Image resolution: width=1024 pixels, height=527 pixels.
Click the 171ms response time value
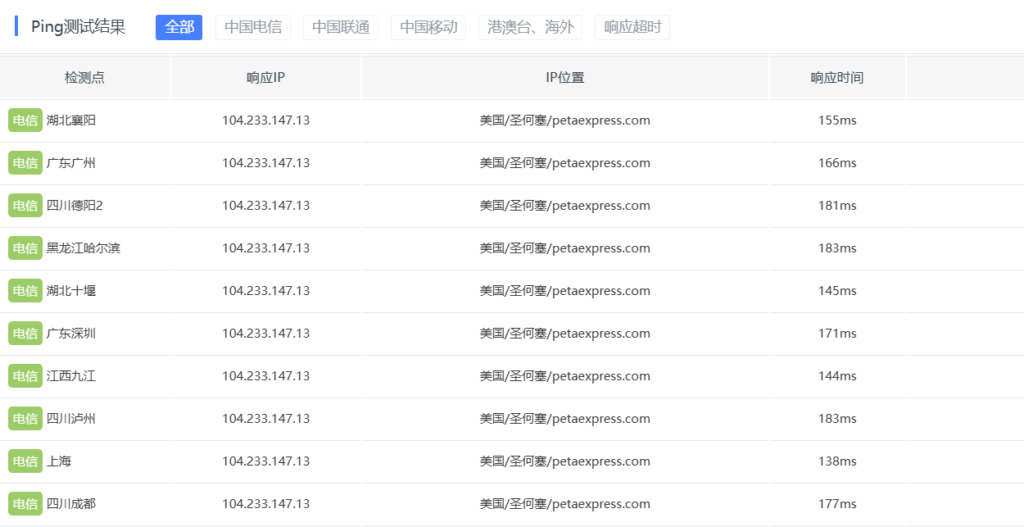pos(837,334)
